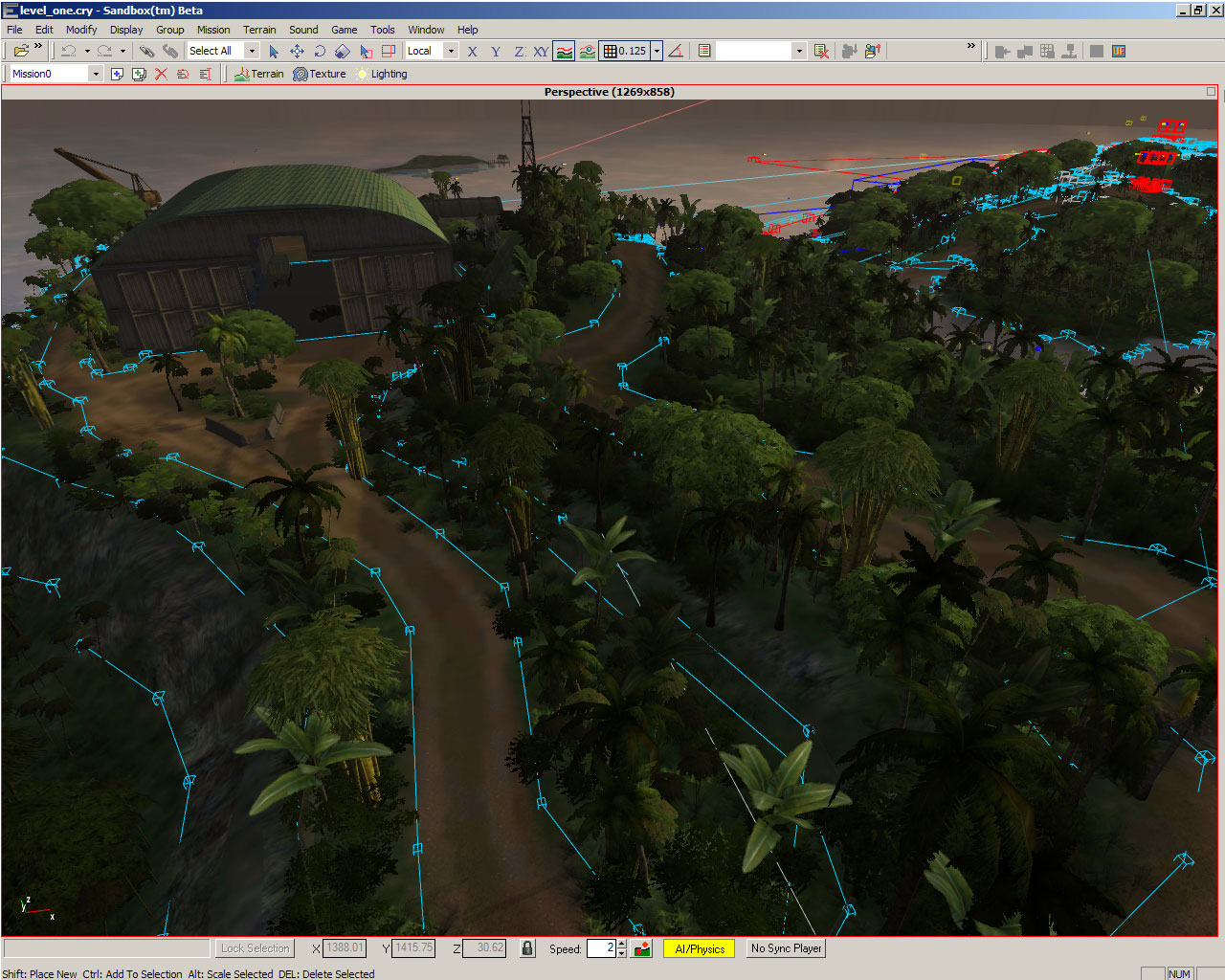Expand the Undo history dropdown arrow
This screenshot has height=980, width=1225.
(87, 51)
